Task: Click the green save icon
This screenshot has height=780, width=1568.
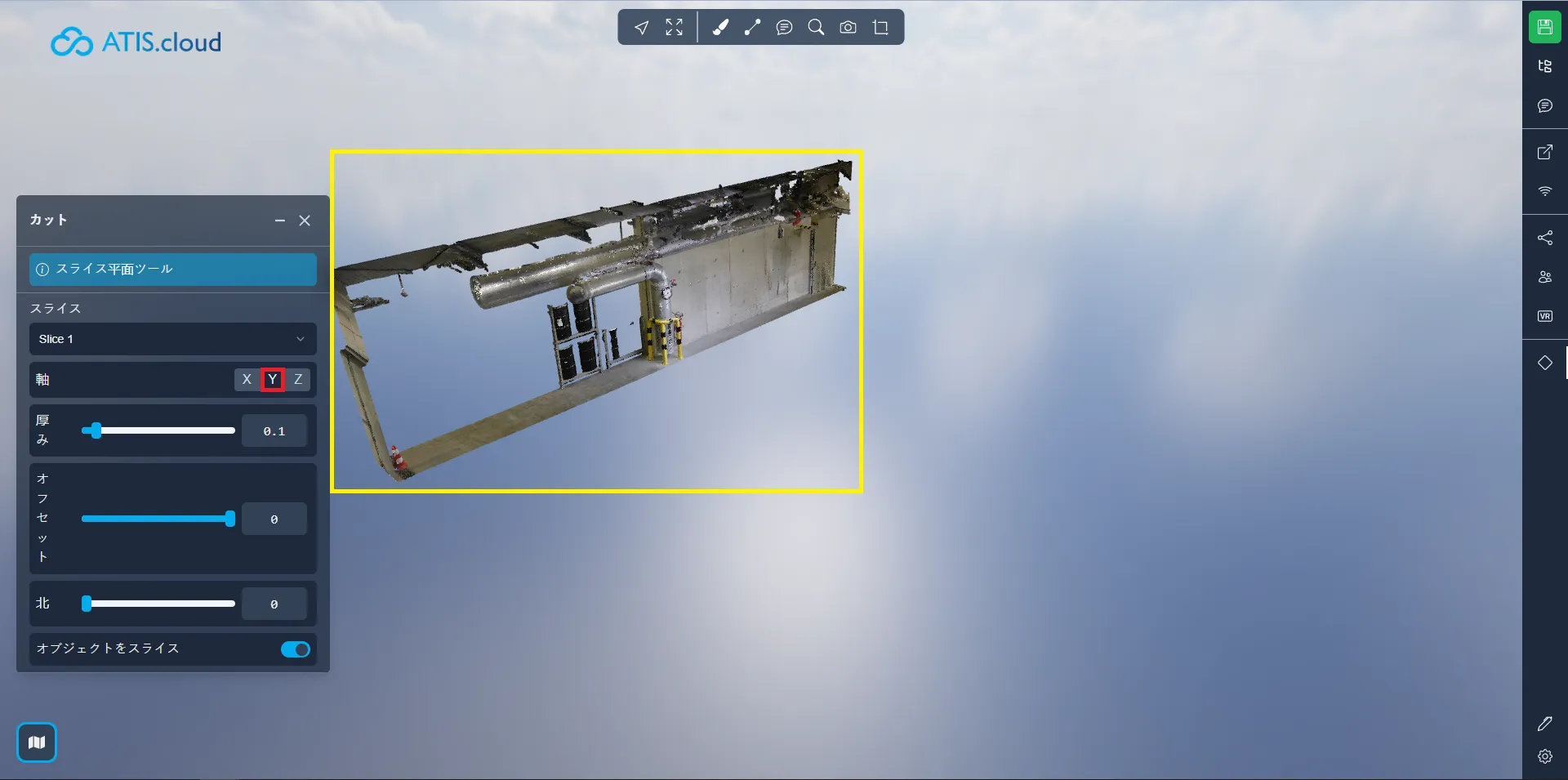Action: 1544,27
